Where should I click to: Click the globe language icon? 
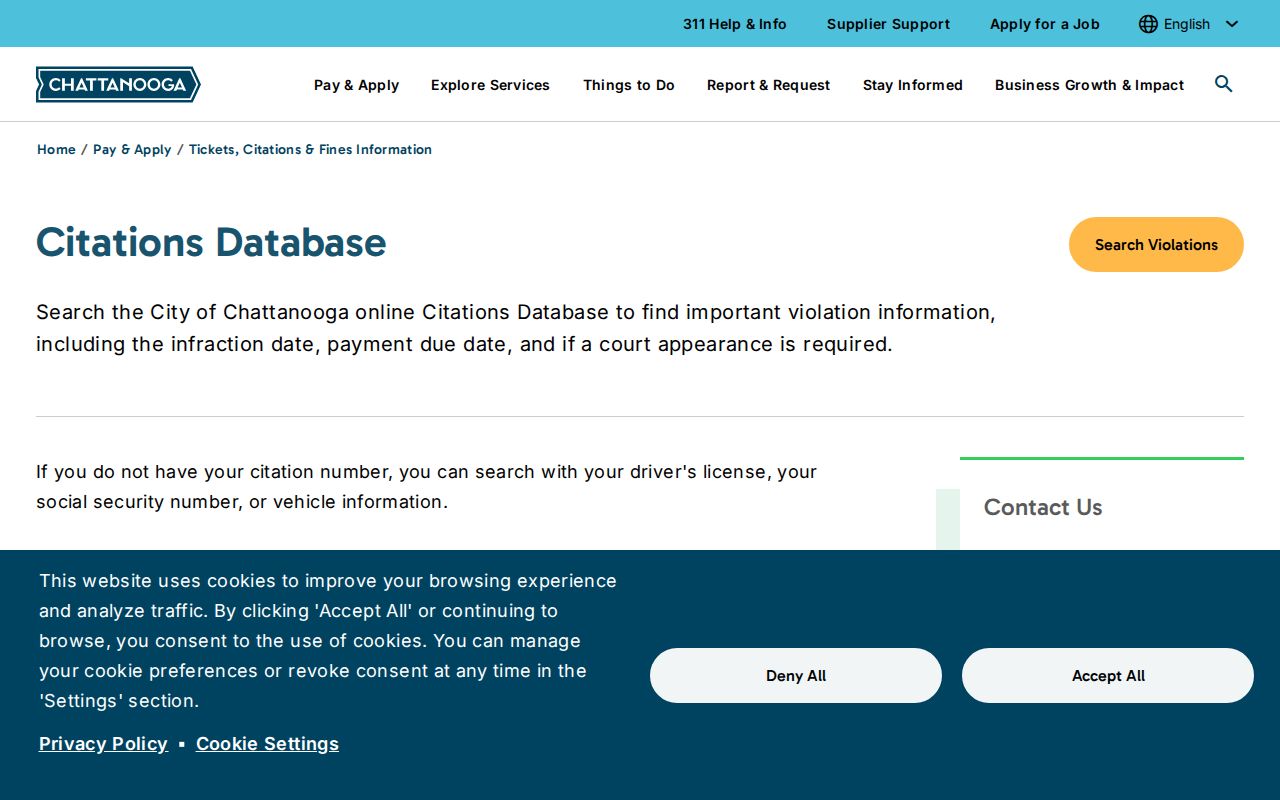[1148, 24]
